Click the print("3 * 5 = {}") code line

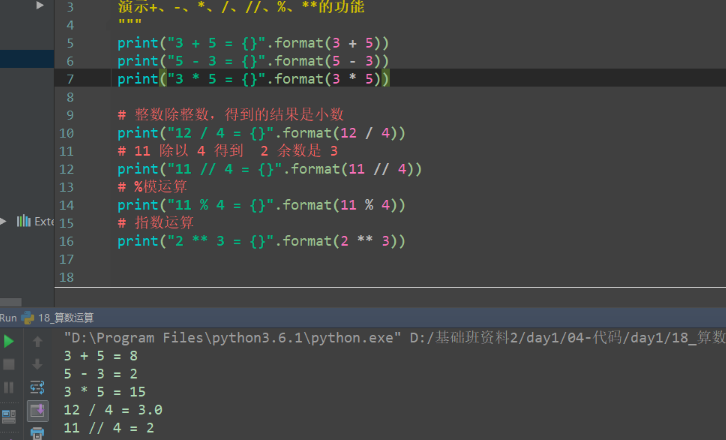coord(253,79)
